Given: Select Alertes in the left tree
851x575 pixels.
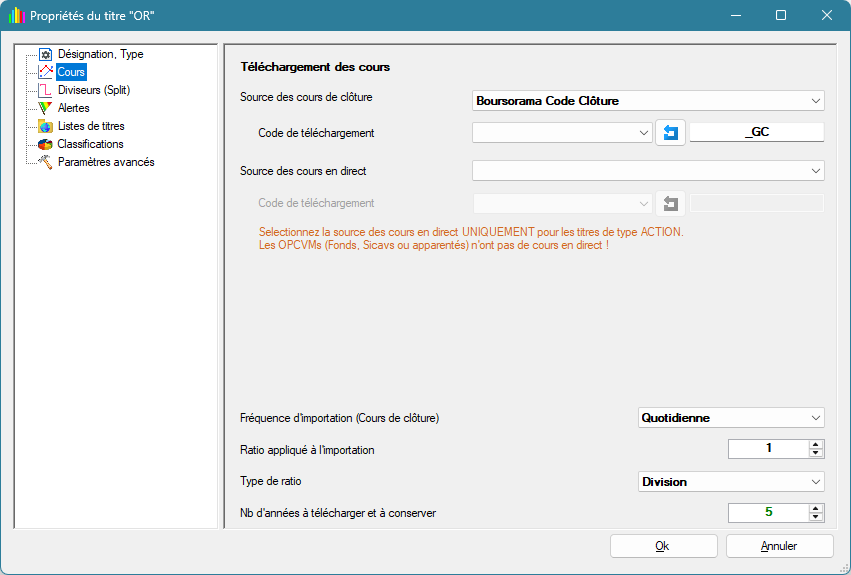Looking at the screenshot, I should coord(73,108).
